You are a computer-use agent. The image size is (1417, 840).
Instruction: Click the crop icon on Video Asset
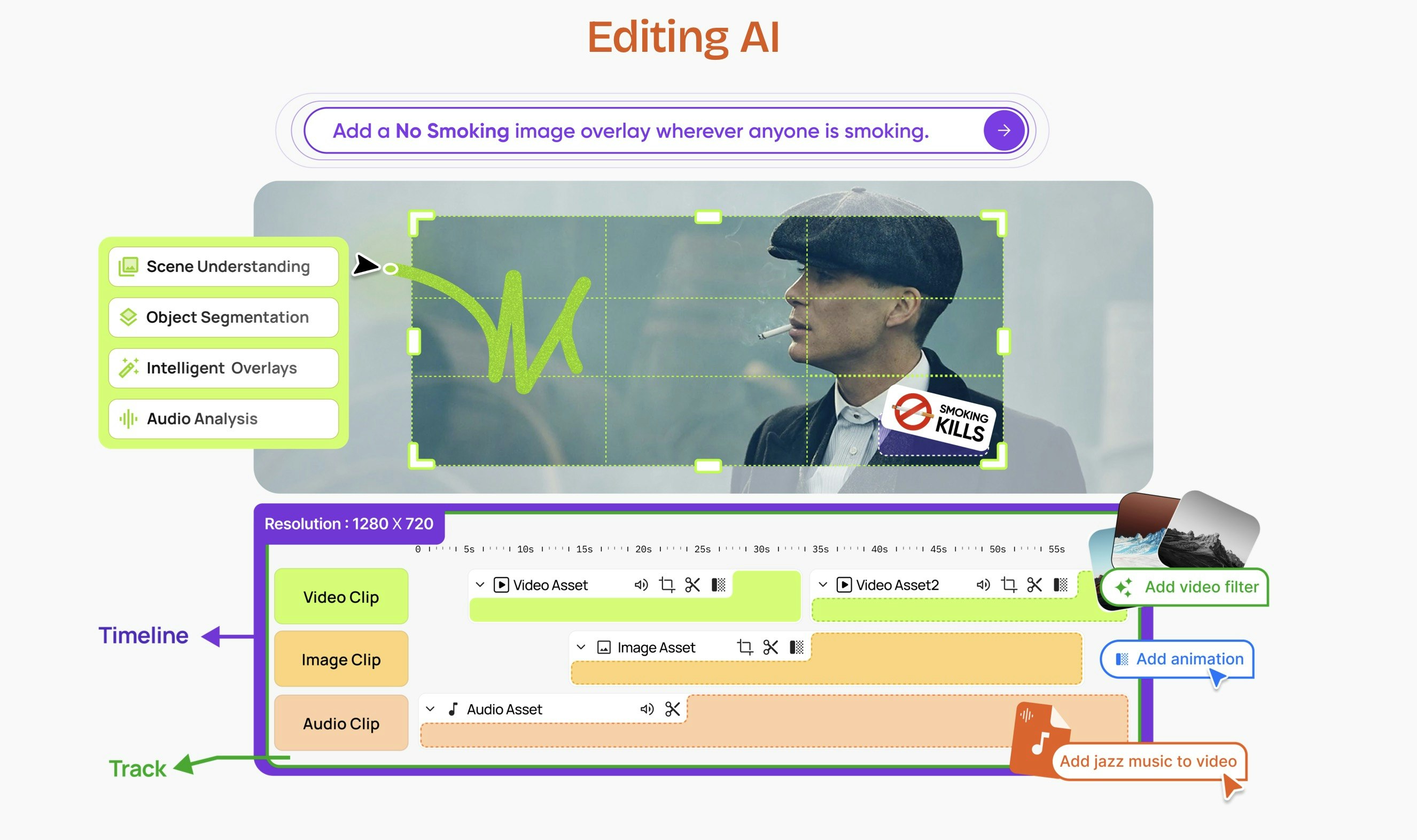(x=667, y=585)
